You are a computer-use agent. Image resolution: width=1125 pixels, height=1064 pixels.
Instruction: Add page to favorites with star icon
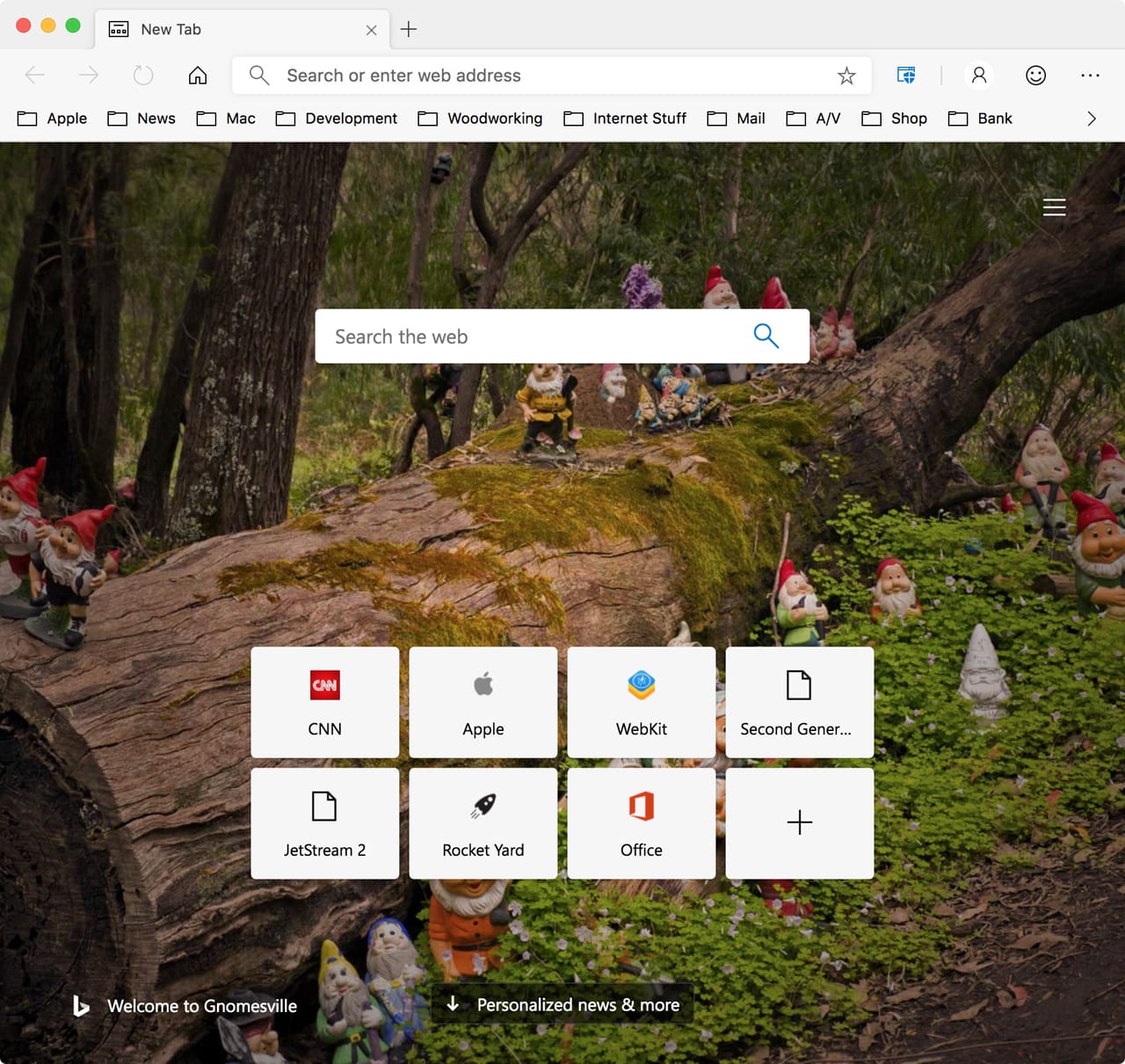[846, 76]
